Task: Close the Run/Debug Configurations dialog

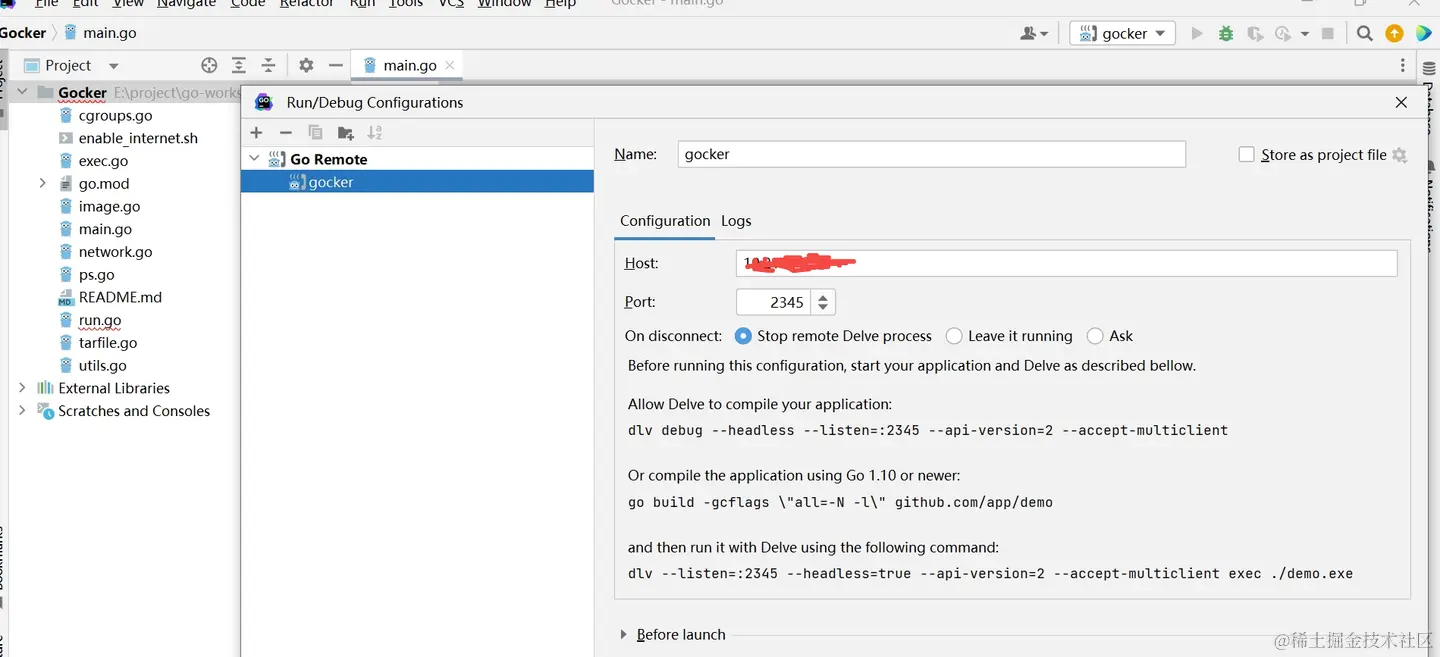Action: click(x=1401, y=102)
